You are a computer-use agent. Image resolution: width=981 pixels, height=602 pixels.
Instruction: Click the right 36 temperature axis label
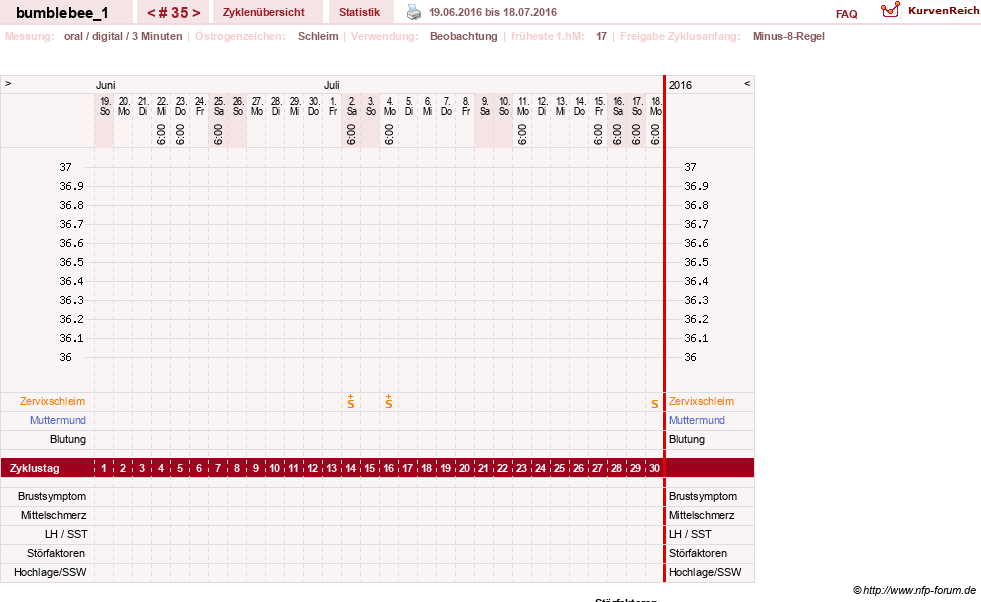(691, 357)
